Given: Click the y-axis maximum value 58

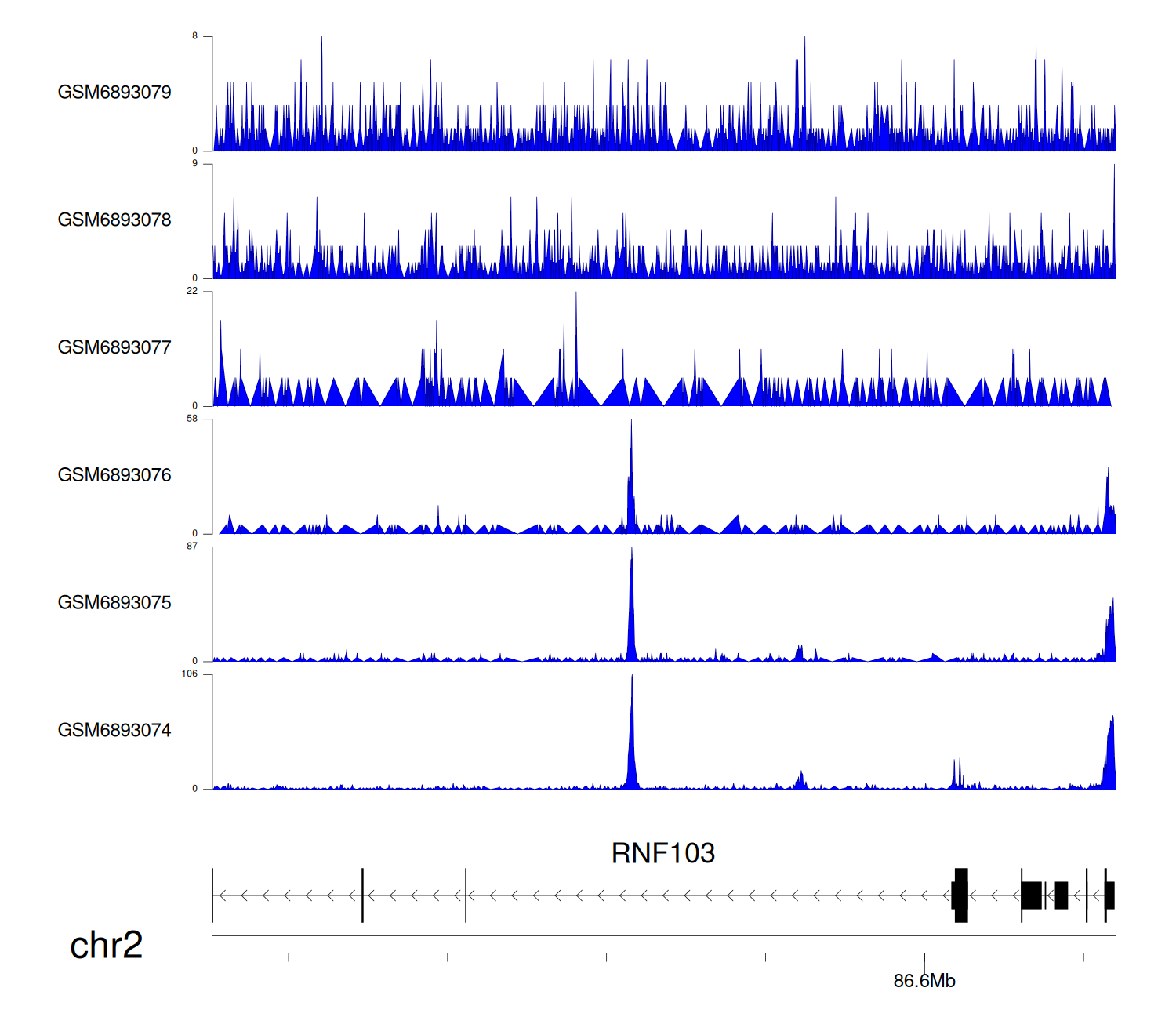Looking at the screenshot, I should tap(192, 419).
